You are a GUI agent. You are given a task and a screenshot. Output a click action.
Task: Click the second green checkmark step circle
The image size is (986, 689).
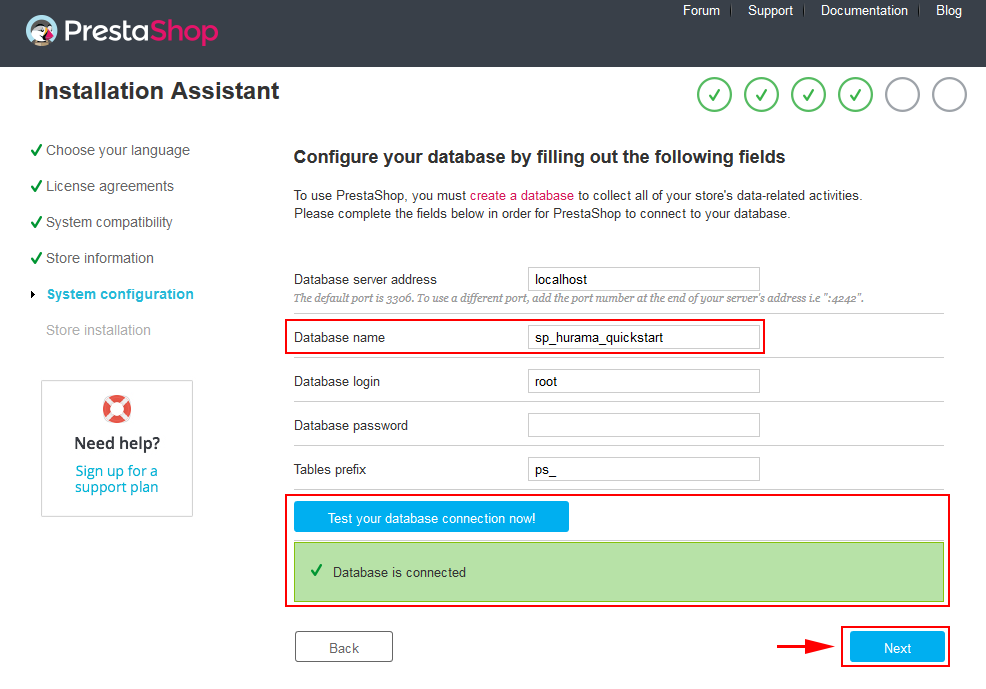point(761,95)
